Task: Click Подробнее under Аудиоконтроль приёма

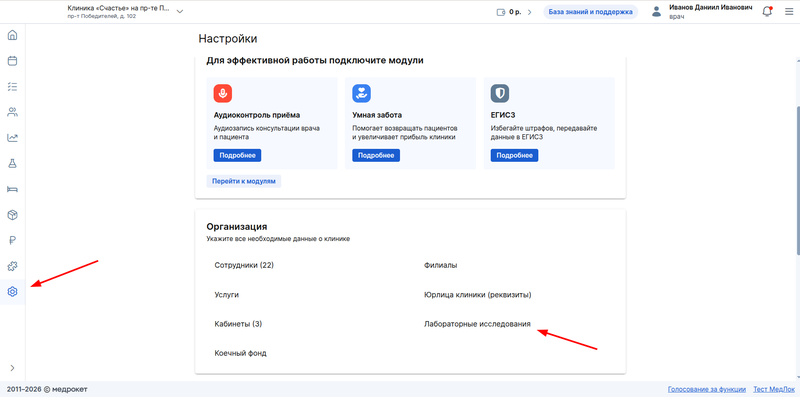Action: pos(237,156)
